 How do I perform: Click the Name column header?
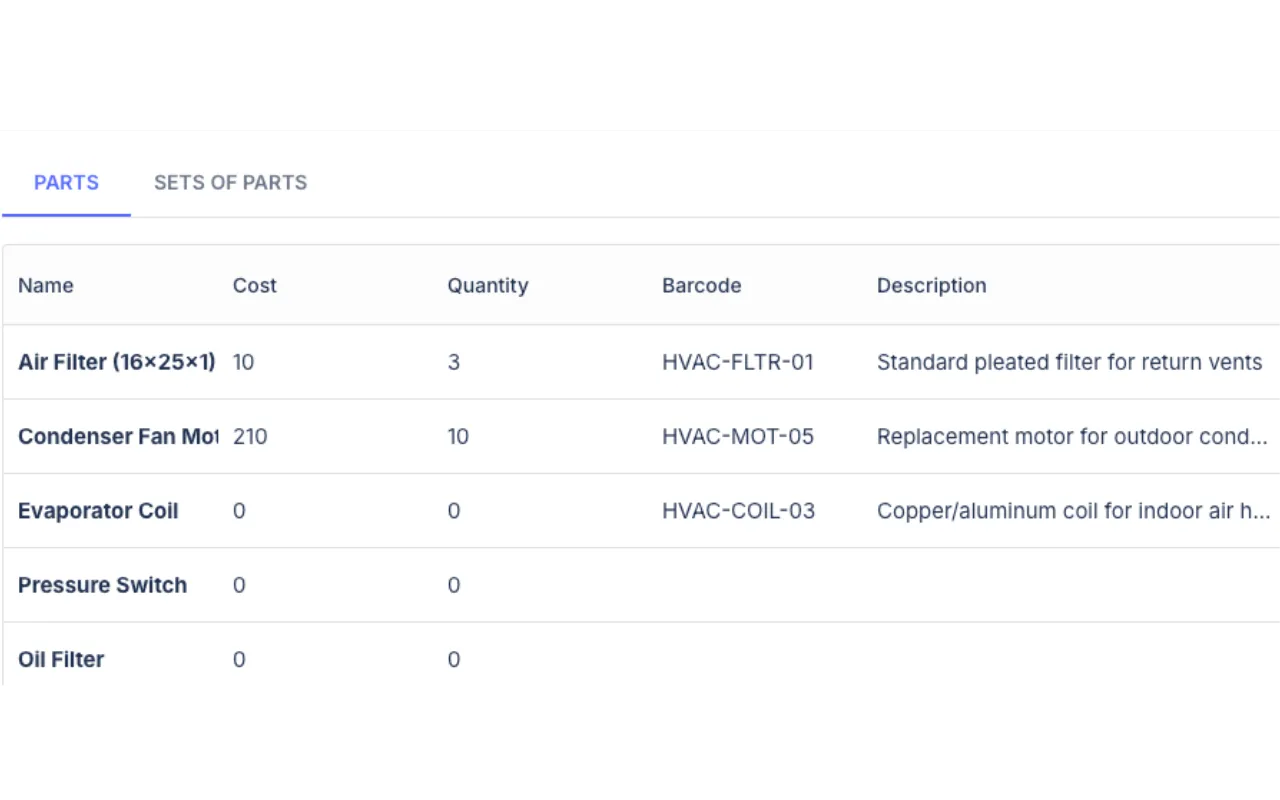46,286
